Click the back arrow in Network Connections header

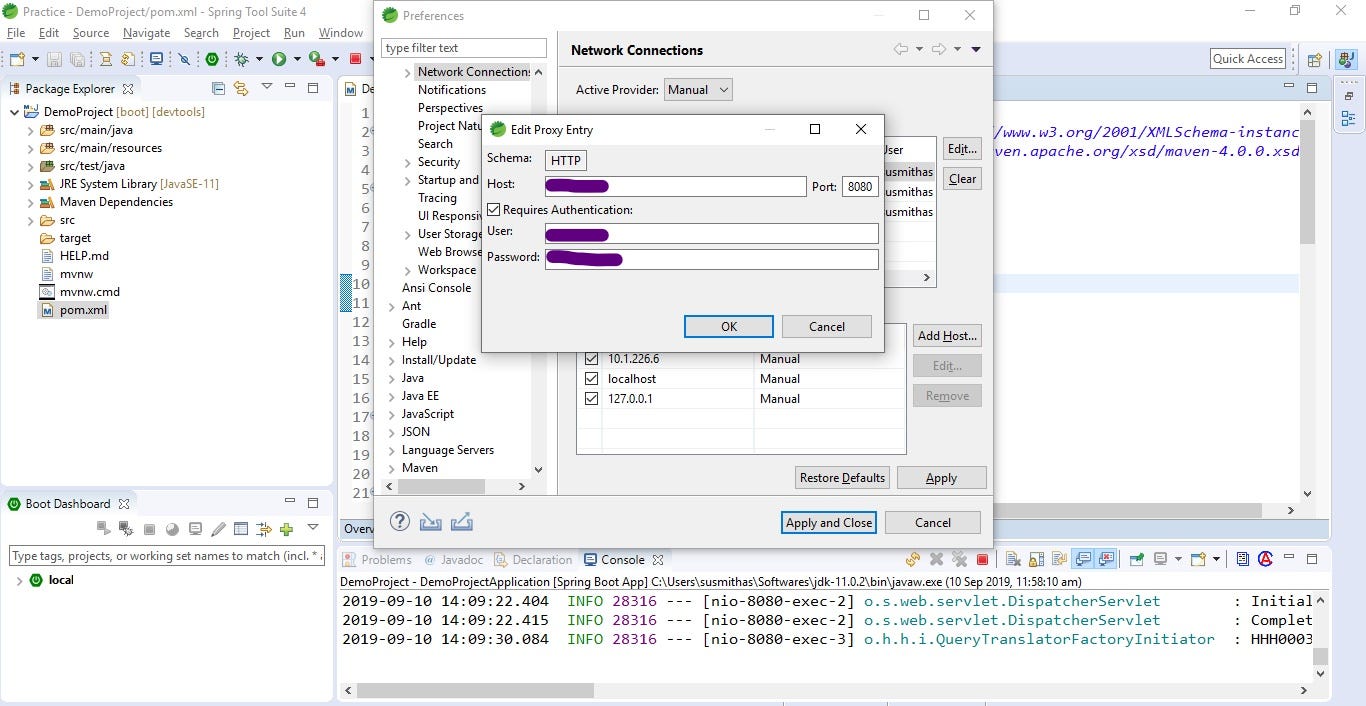(901, 49)
